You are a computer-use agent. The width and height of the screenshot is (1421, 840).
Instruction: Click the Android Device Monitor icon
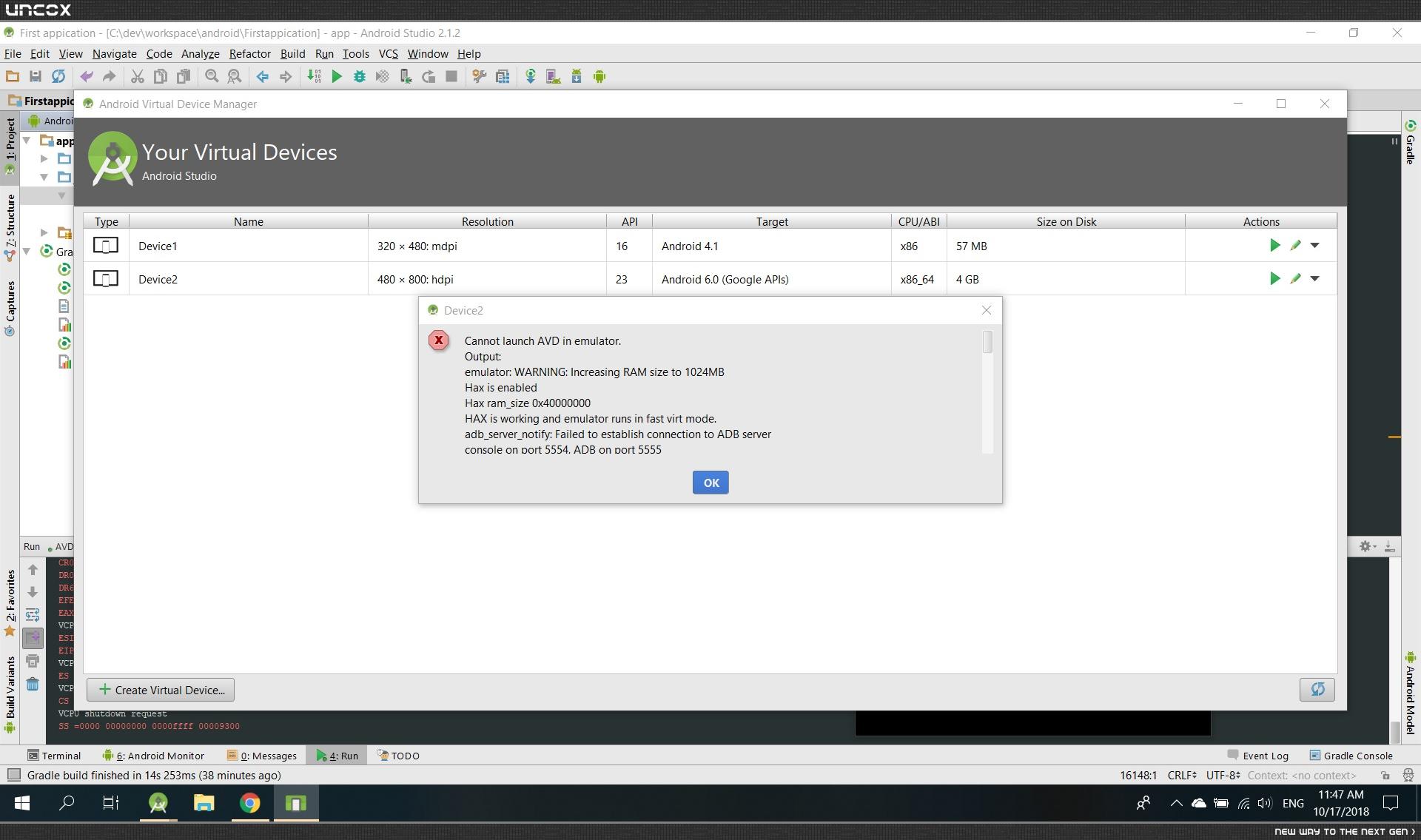click(599, 76)
